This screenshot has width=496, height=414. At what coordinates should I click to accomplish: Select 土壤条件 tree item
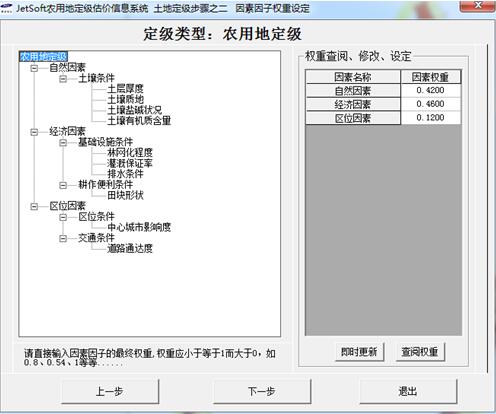(96, 78)
